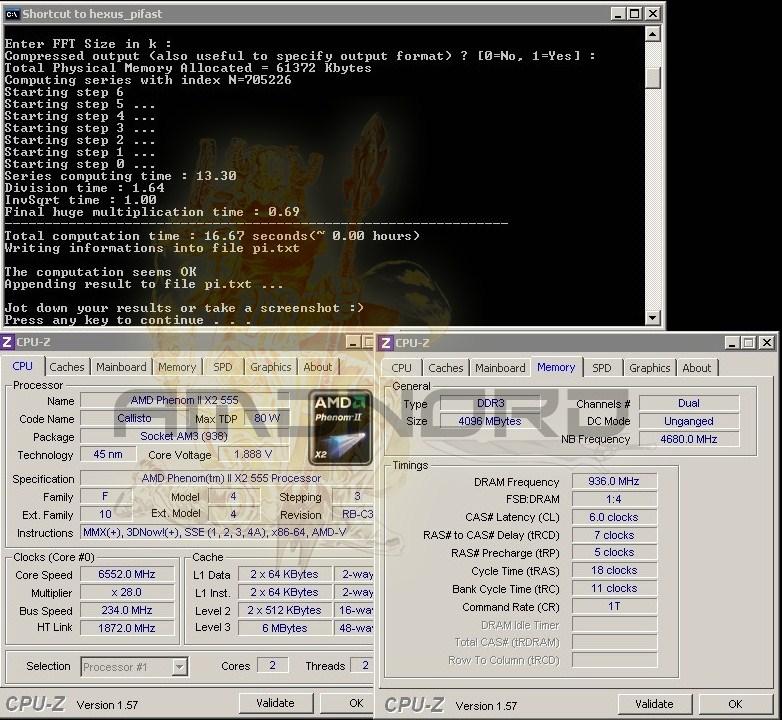This screenshot has height=720, width=782.
Task: Switch to Graphics tab in right CPU-Z window
Action: [x=649, y=368]
